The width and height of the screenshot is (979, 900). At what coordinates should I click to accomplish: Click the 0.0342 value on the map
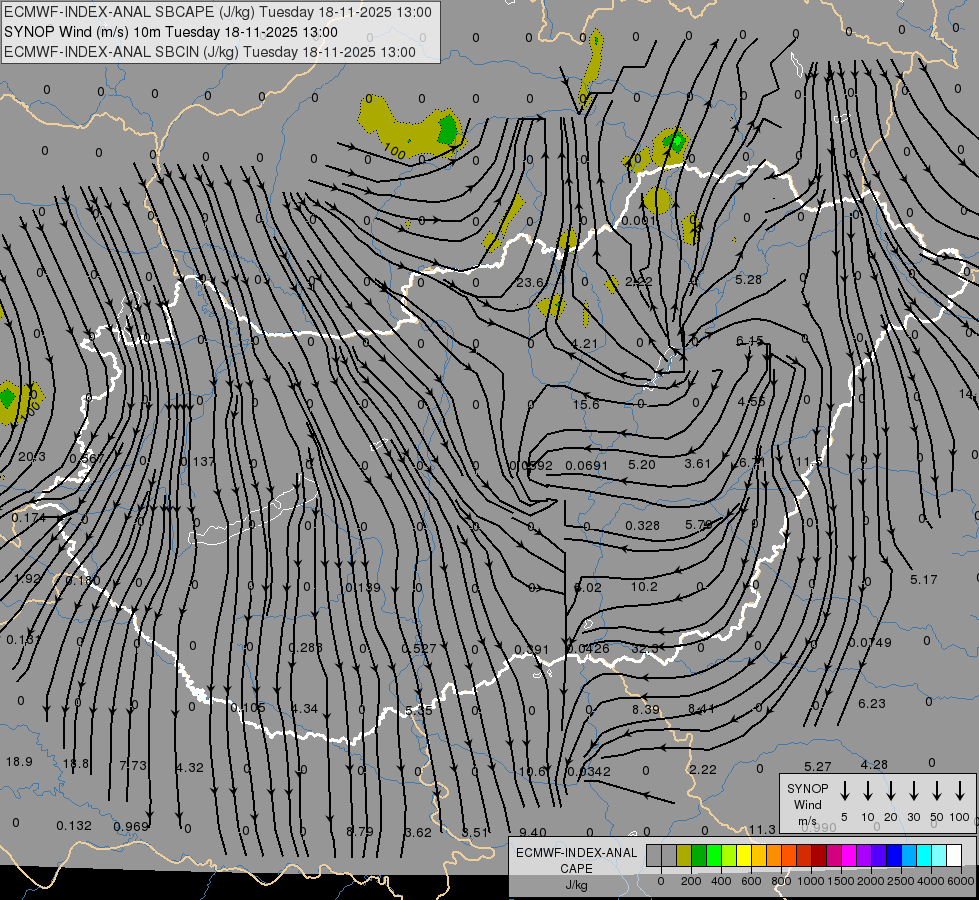point(589,771)
